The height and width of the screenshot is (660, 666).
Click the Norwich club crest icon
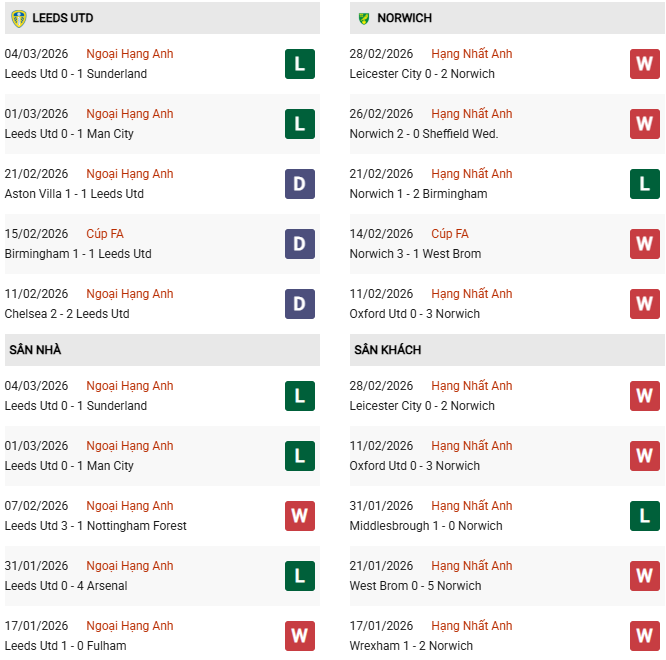[x=363, y=18]
